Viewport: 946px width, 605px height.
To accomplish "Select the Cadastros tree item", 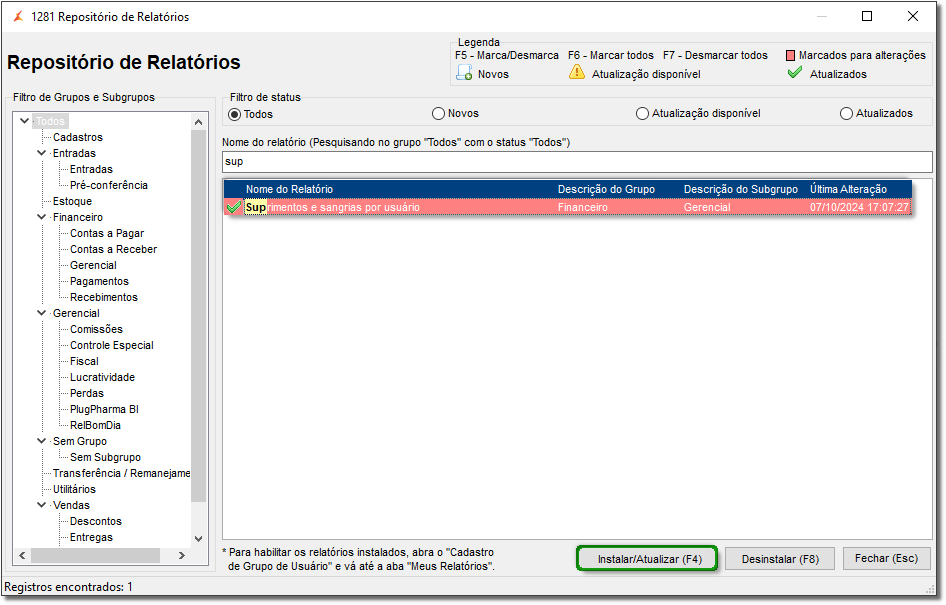I will click(x=78, y=137).
